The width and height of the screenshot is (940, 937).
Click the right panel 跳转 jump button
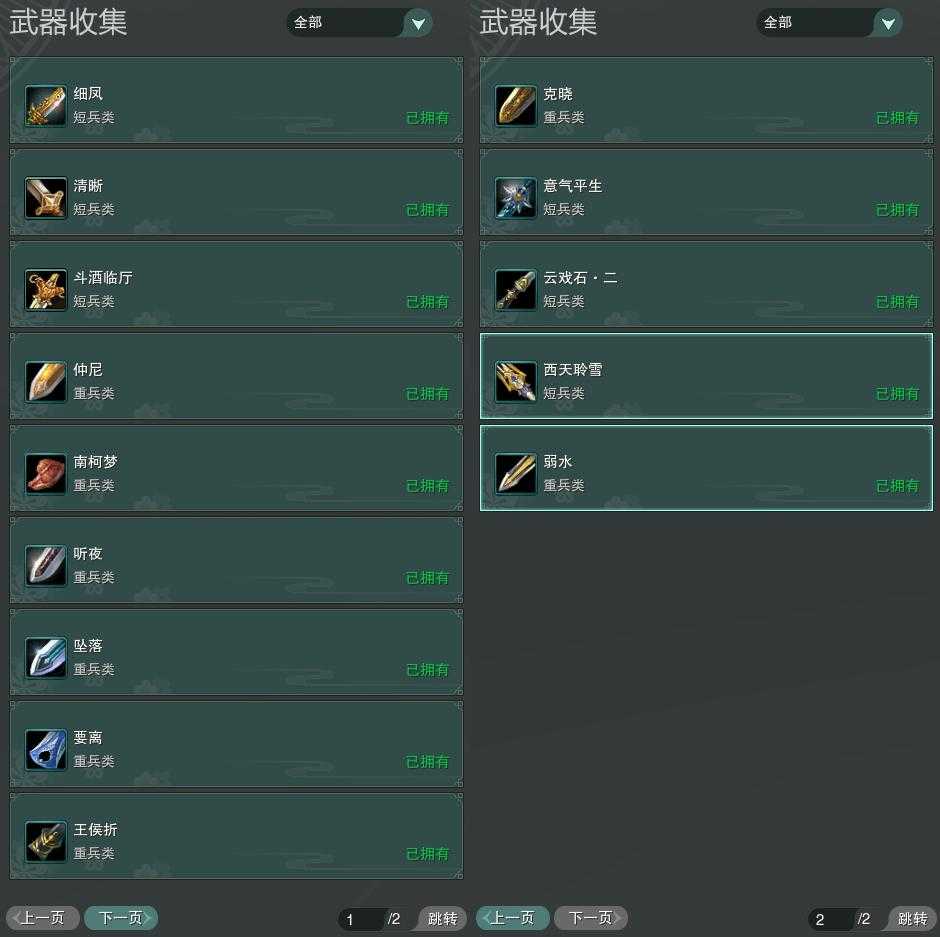pos(912,918)
